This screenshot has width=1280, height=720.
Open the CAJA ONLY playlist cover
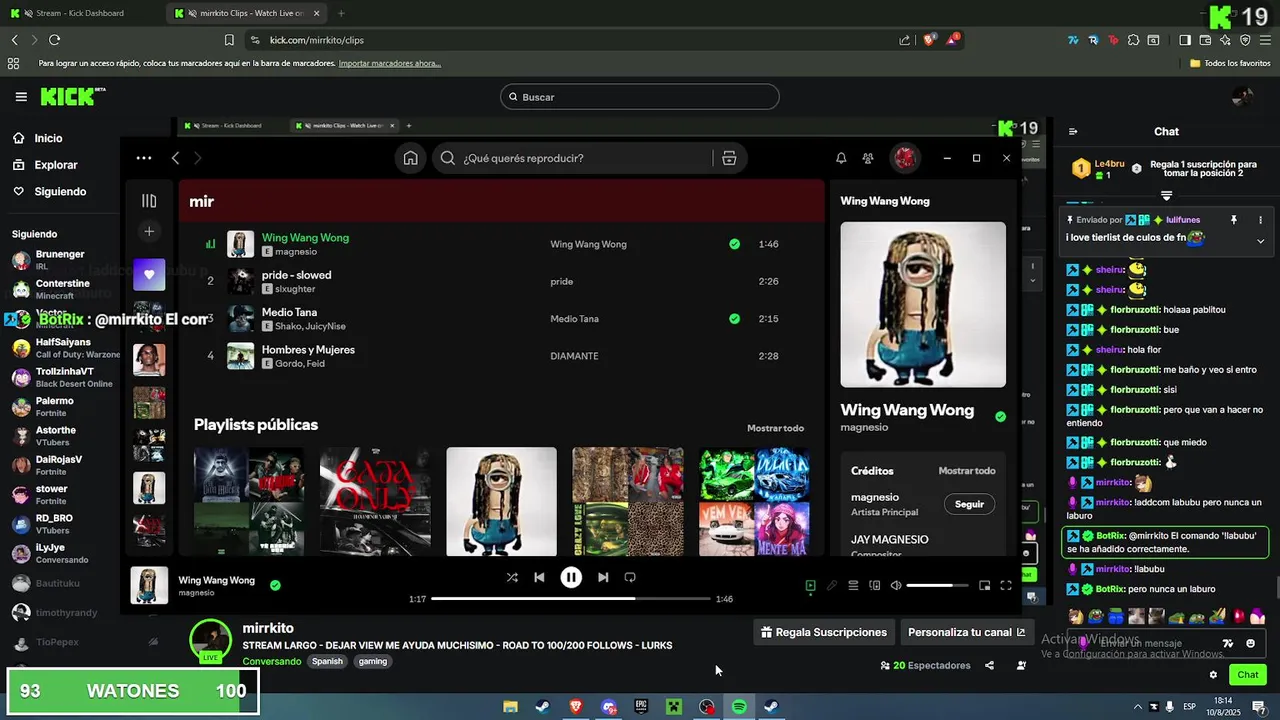[375, 501]
